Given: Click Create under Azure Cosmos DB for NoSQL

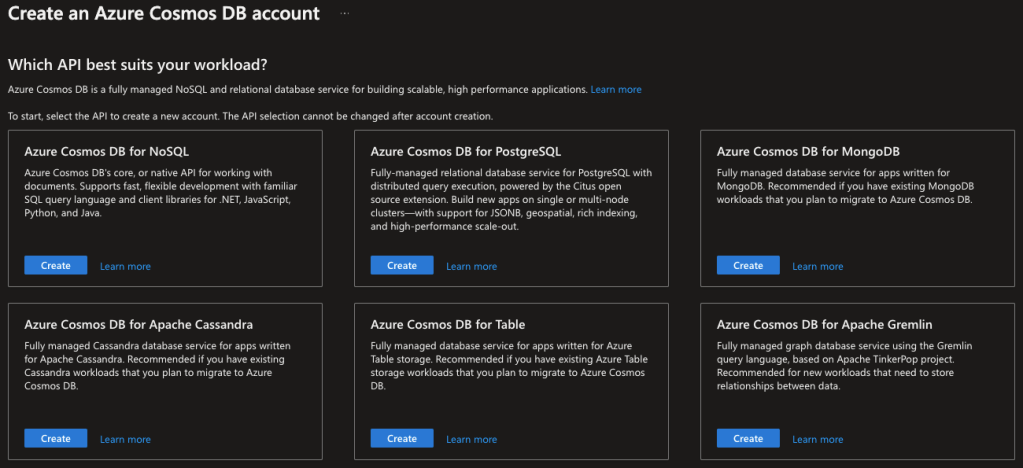Looking at the screenshot, I should click(x=56, y=266).
